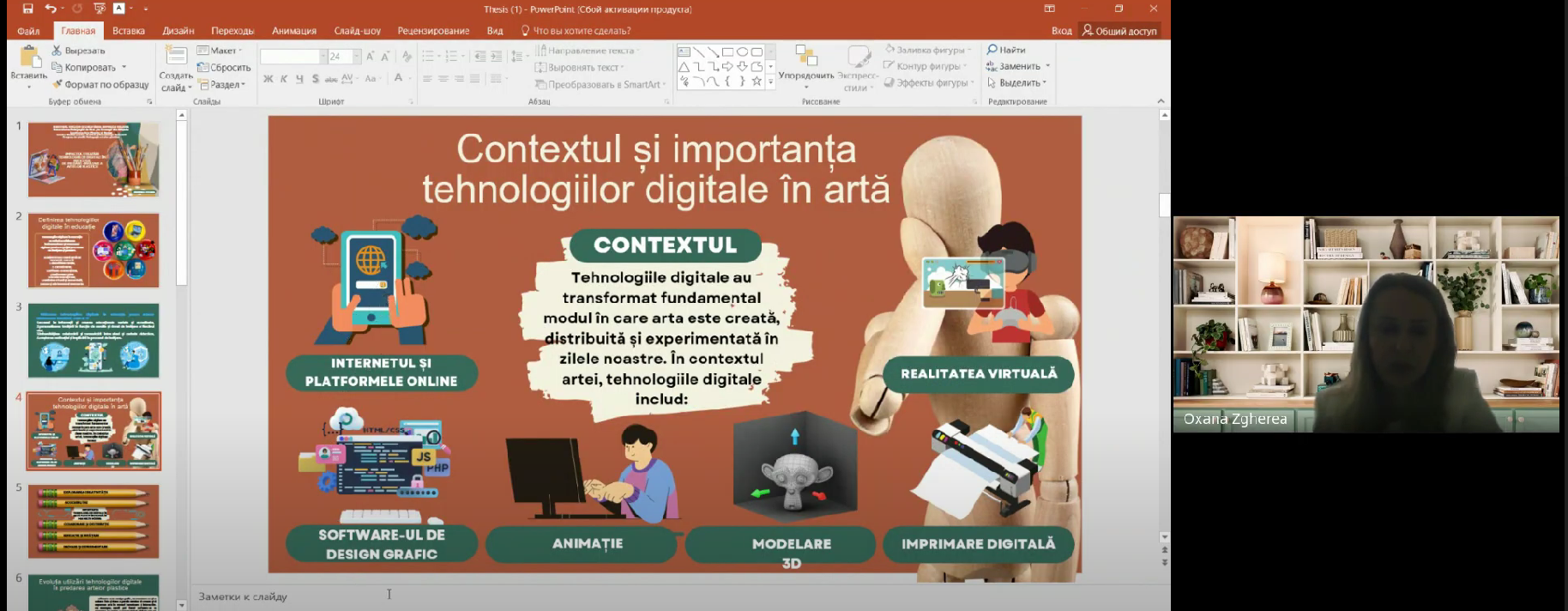Screen dimensions: 1568x611
Task: Switch to the Переходы ribbon tab
Action: 232,31
